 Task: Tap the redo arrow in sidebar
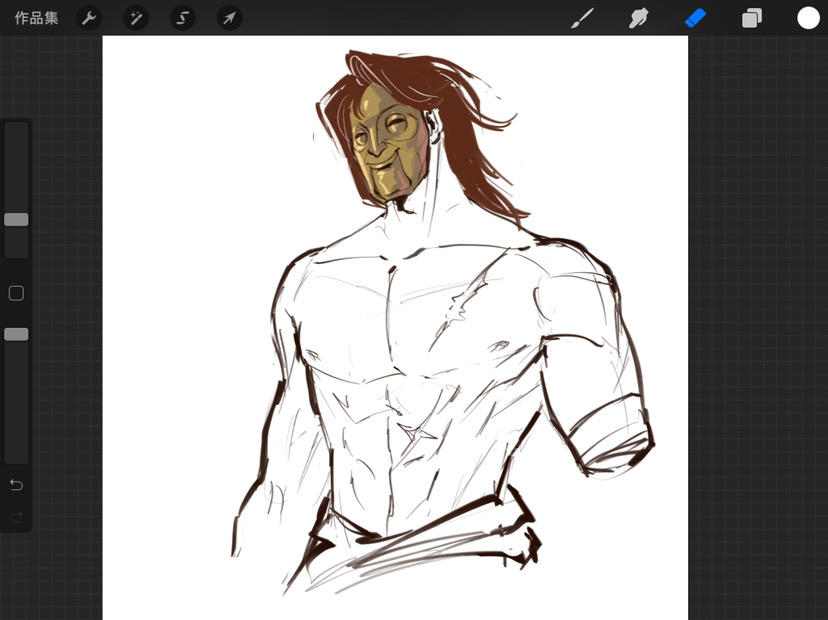click(x=16, y=517)
